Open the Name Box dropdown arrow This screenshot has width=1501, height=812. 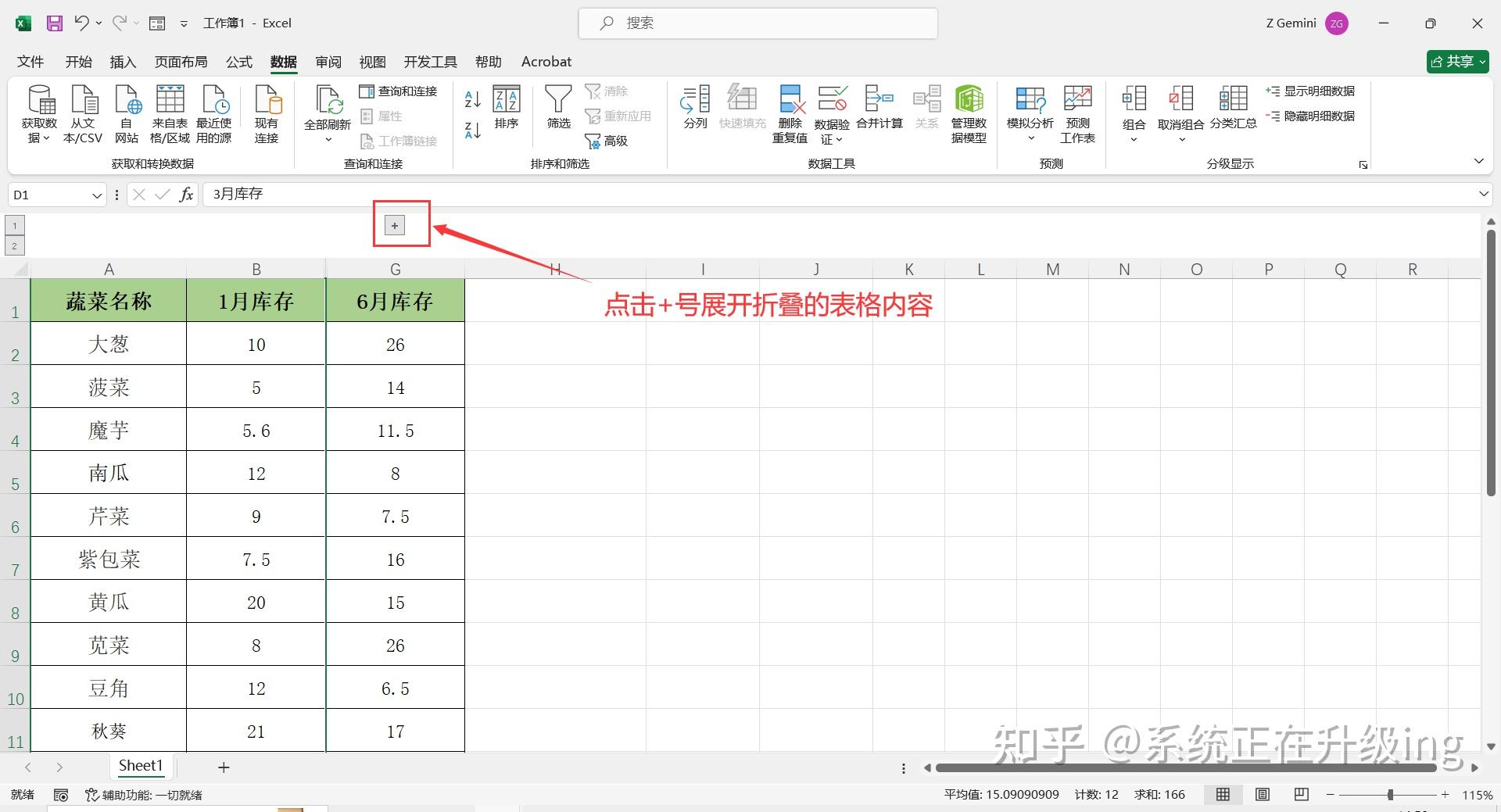(x=97, y=195)
